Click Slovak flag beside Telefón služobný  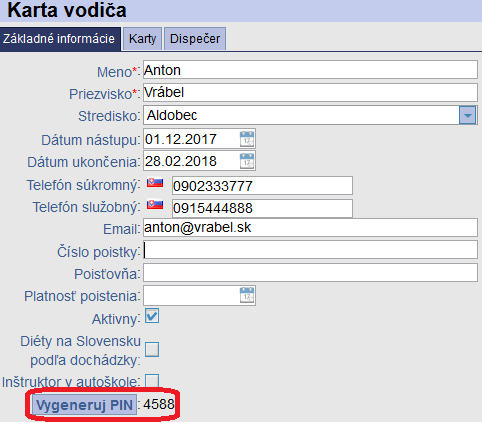pyautogui.click(x=155, y=205)
